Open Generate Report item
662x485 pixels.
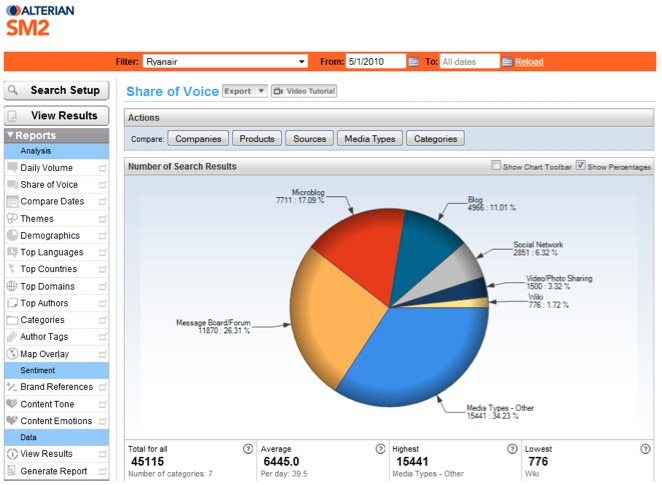pyautogui.click(x=54, y=471)
